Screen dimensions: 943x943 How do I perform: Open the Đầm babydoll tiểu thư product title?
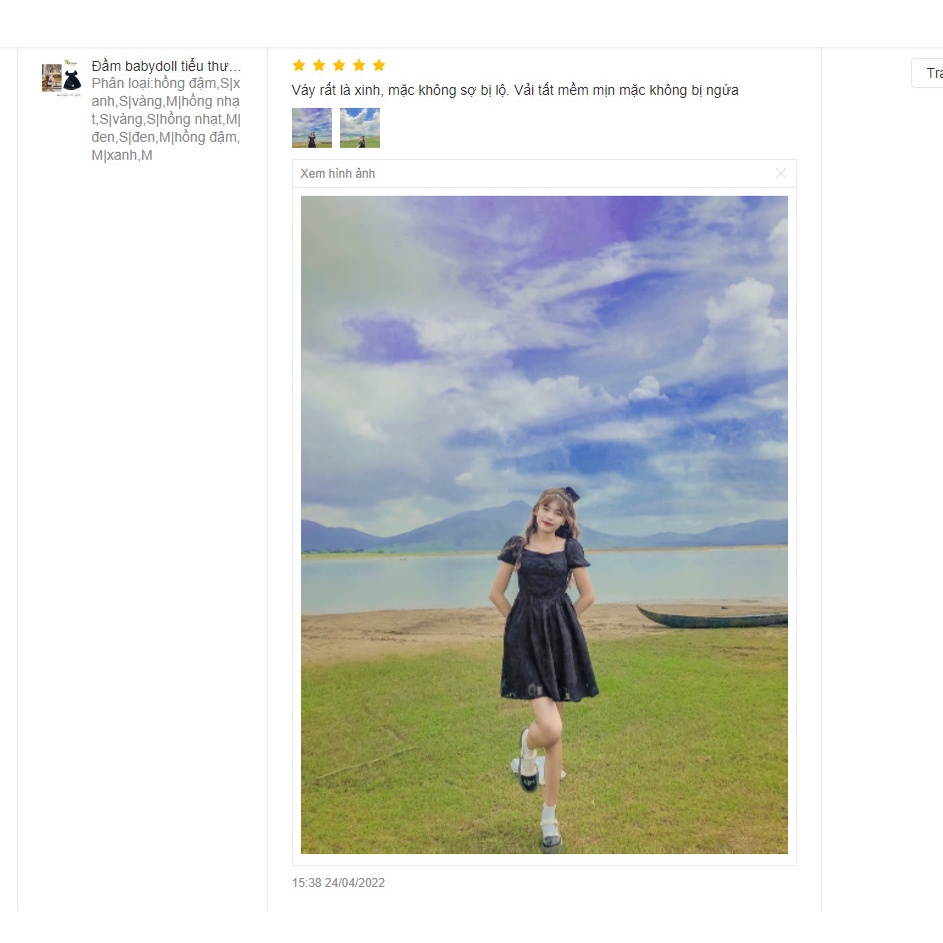click(166, 66)
